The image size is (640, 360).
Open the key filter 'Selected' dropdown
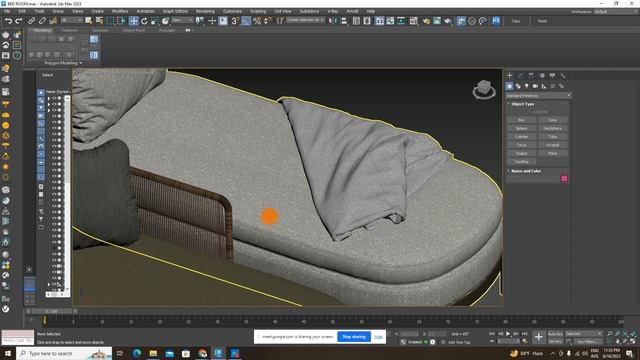(x=584, y=334)
